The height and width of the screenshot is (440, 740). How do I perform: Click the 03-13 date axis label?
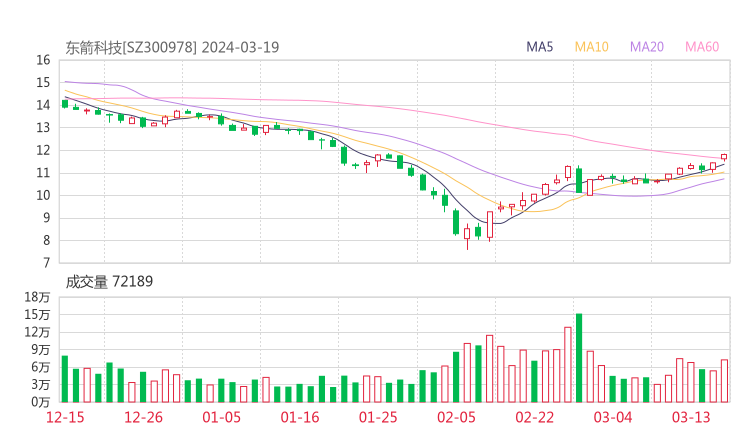[x=691, y=417]
